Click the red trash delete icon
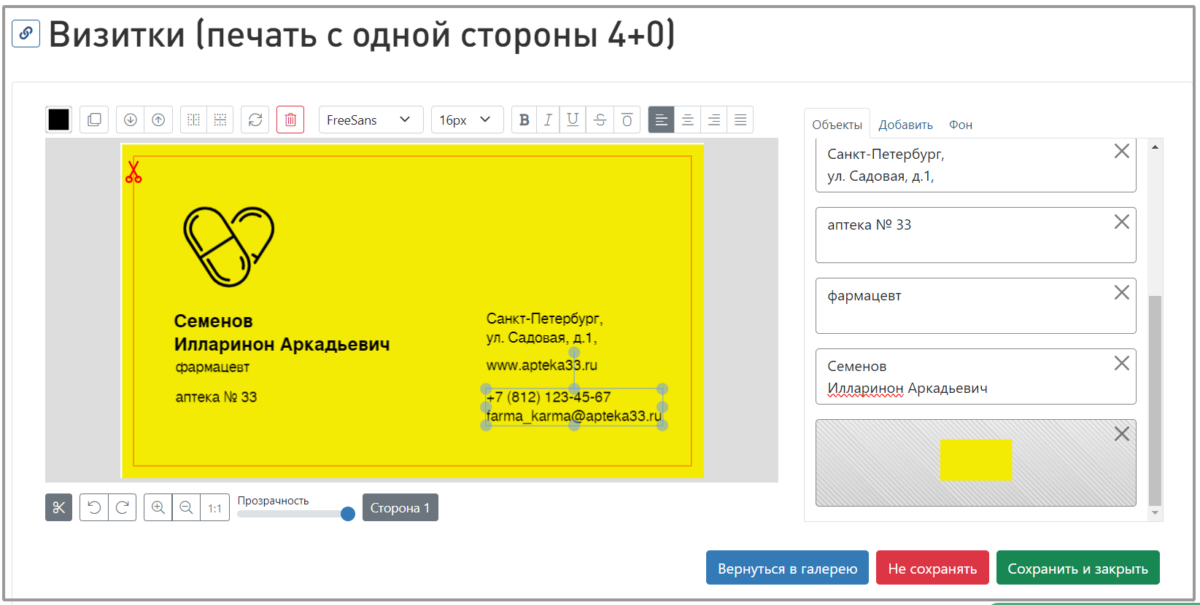 click(x=290, y=120)
